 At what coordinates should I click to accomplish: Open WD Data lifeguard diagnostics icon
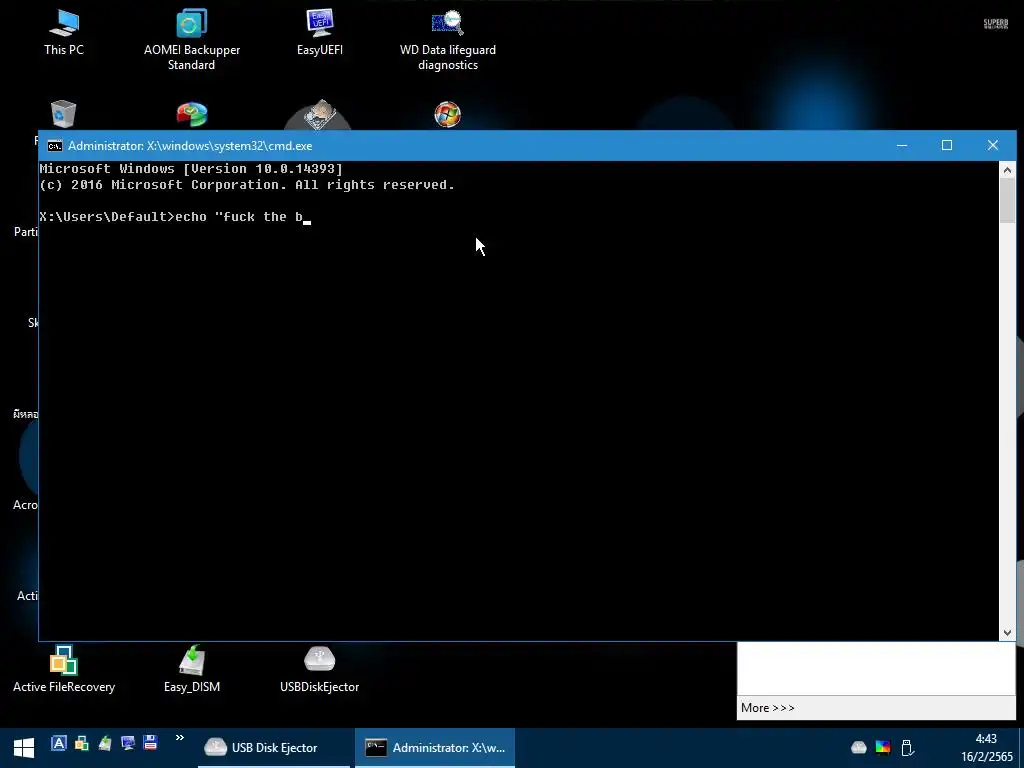[447, 39]
